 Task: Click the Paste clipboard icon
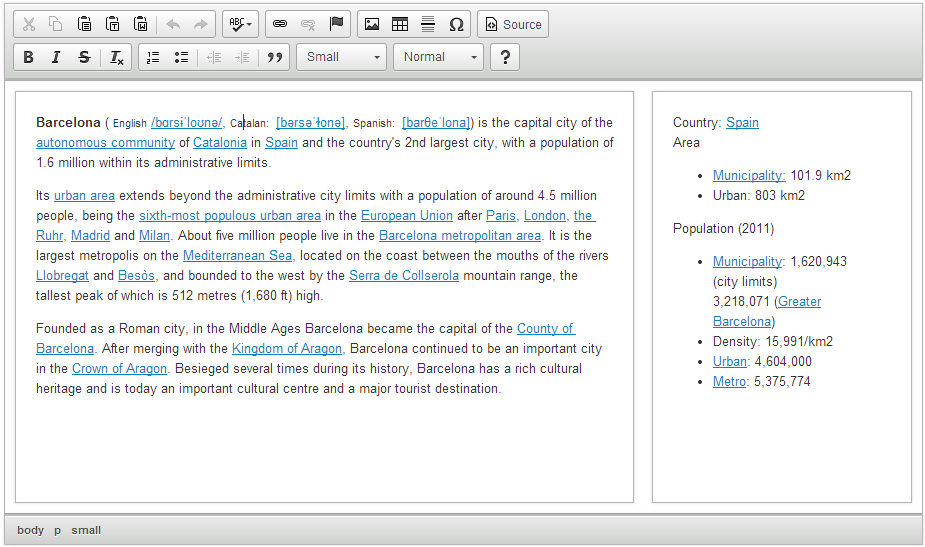point(84,24)
